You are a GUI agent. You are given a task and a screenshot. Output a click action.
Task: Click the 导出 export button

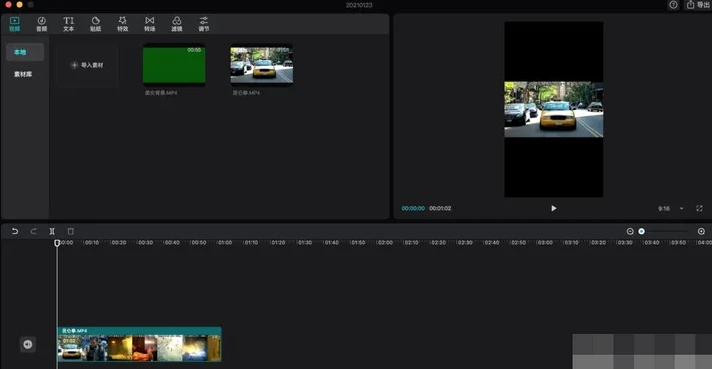click(698, 5)
